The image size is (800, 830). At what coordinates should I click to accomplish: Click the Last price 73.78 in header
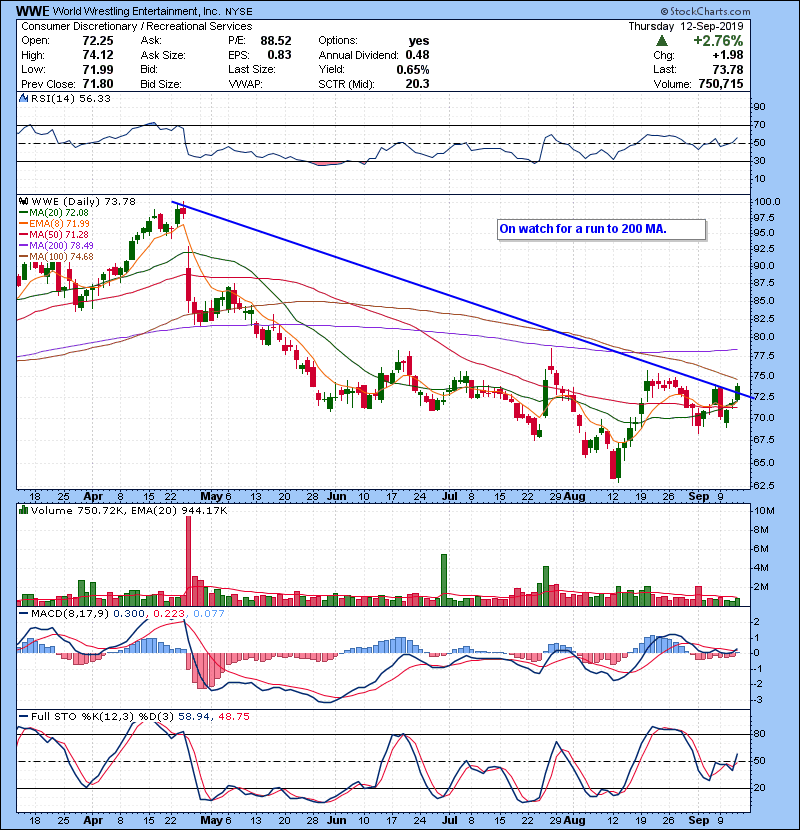point(728,69)
